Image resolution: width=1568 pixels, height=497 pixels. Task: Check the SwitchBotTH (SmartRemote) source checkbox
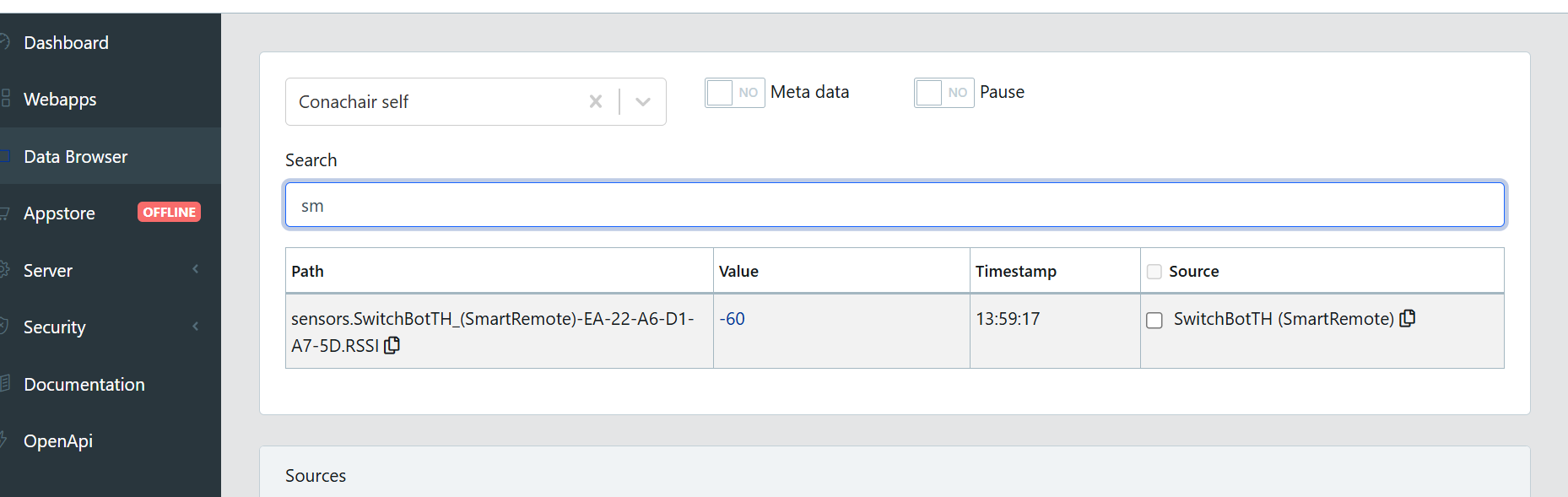pyautogui.click(x=1154, y=320)
